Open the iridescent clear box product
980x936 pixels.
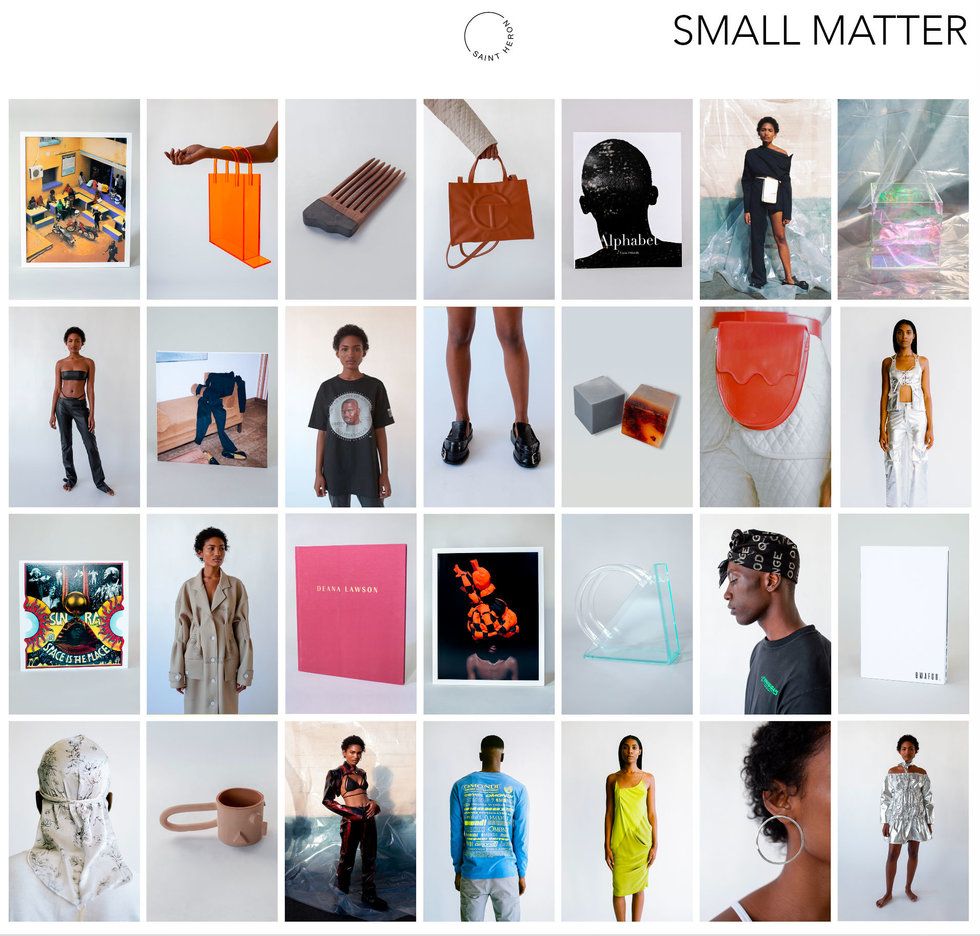(x=903, y=199)
